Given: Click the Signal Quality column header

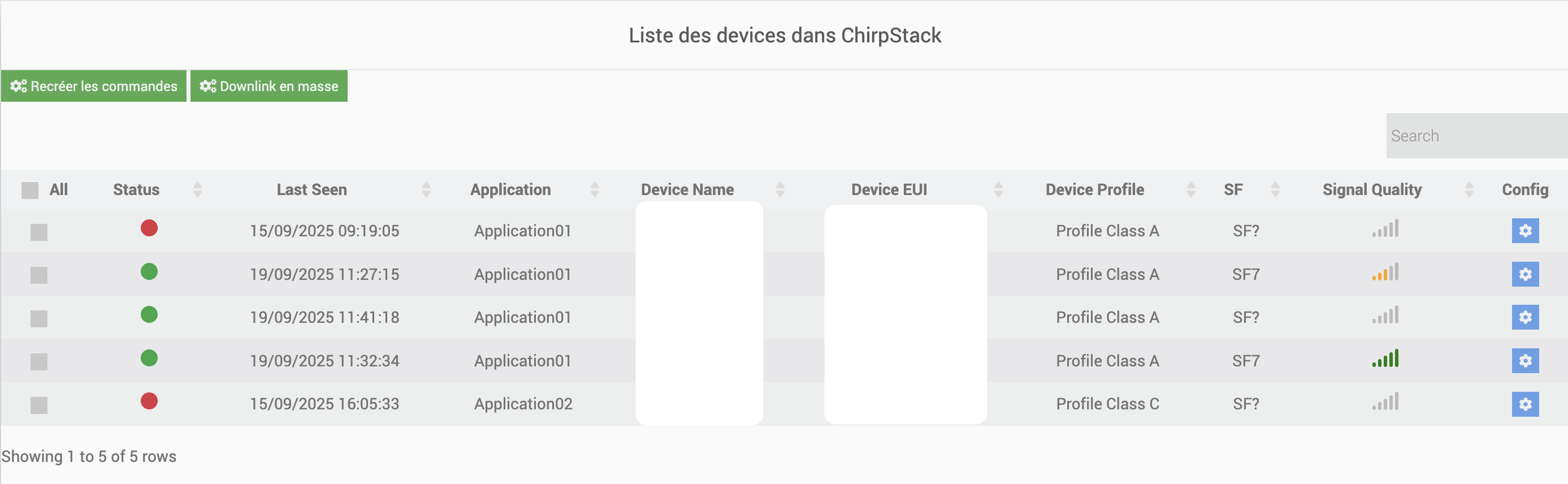Looking at the screenshot, I should pos(1371,189).
